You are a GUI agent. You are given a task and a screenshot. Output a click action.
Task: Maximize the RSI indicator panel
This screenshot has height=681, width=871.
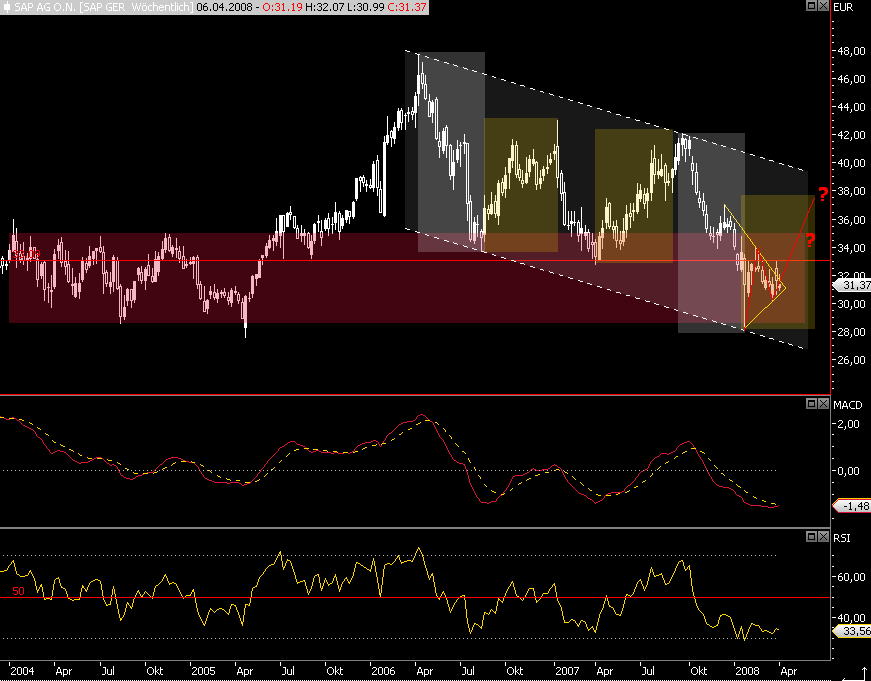point(810,537)
